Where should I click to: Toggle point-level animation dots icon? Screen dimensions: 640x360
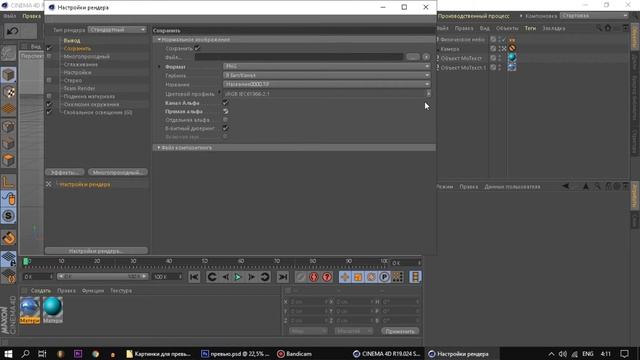(398, 277)
